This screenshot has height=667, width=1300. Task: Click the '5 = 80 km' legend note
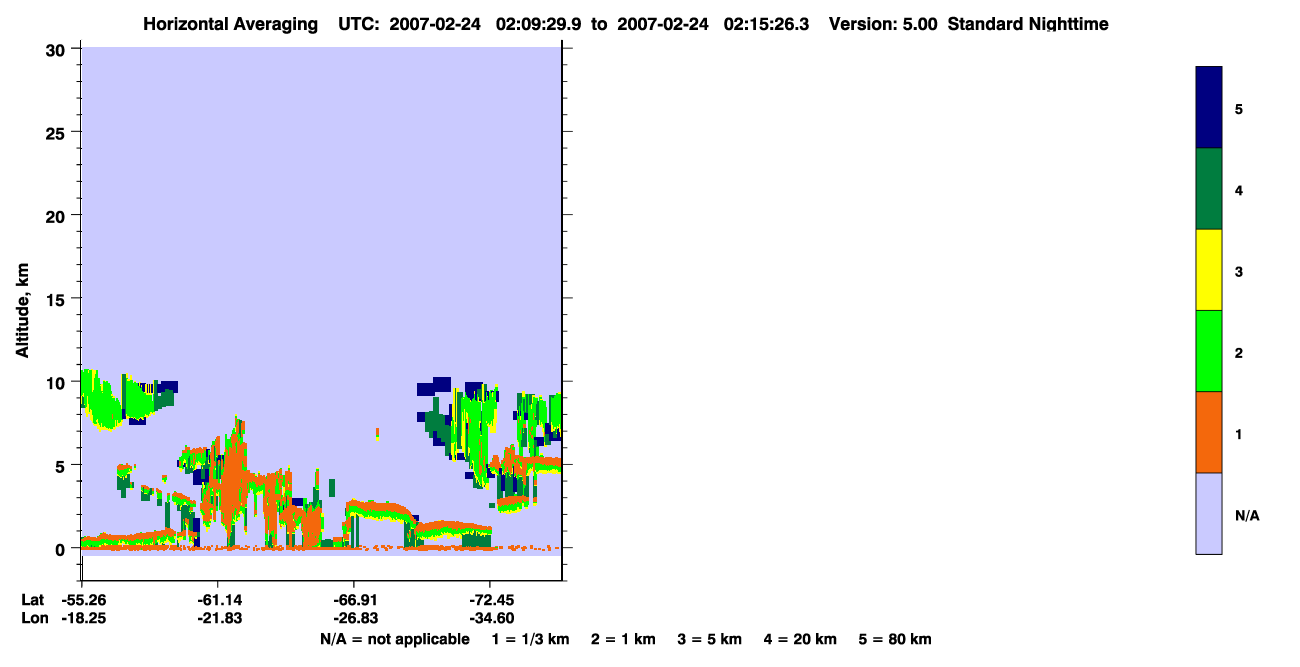click(x=895, y=639)
